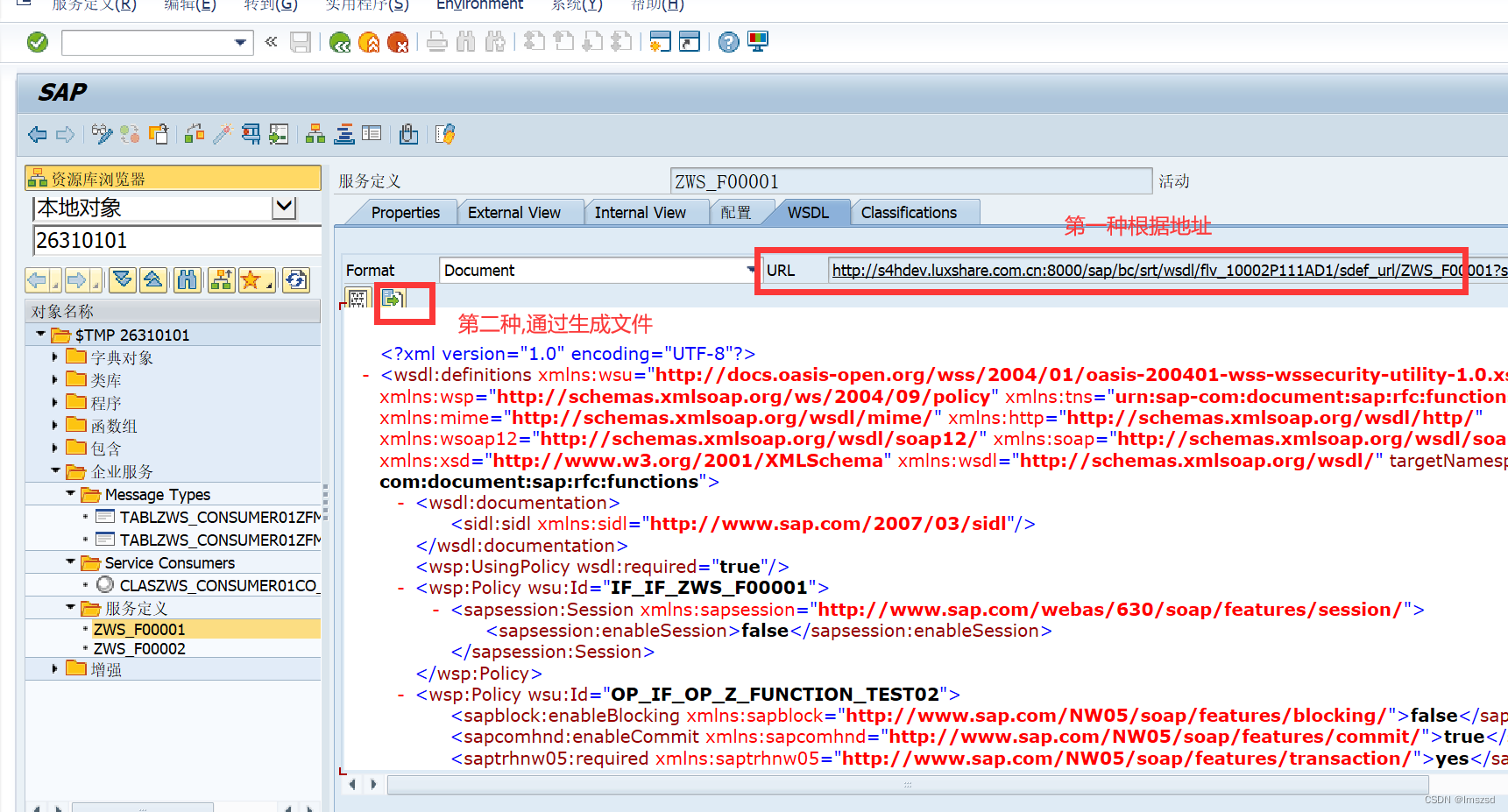Image resolution: width=1508 pixels, height=812 pixels.
Task: Open the 本地对象 object type dropdown
Action: tap(284, 208)
